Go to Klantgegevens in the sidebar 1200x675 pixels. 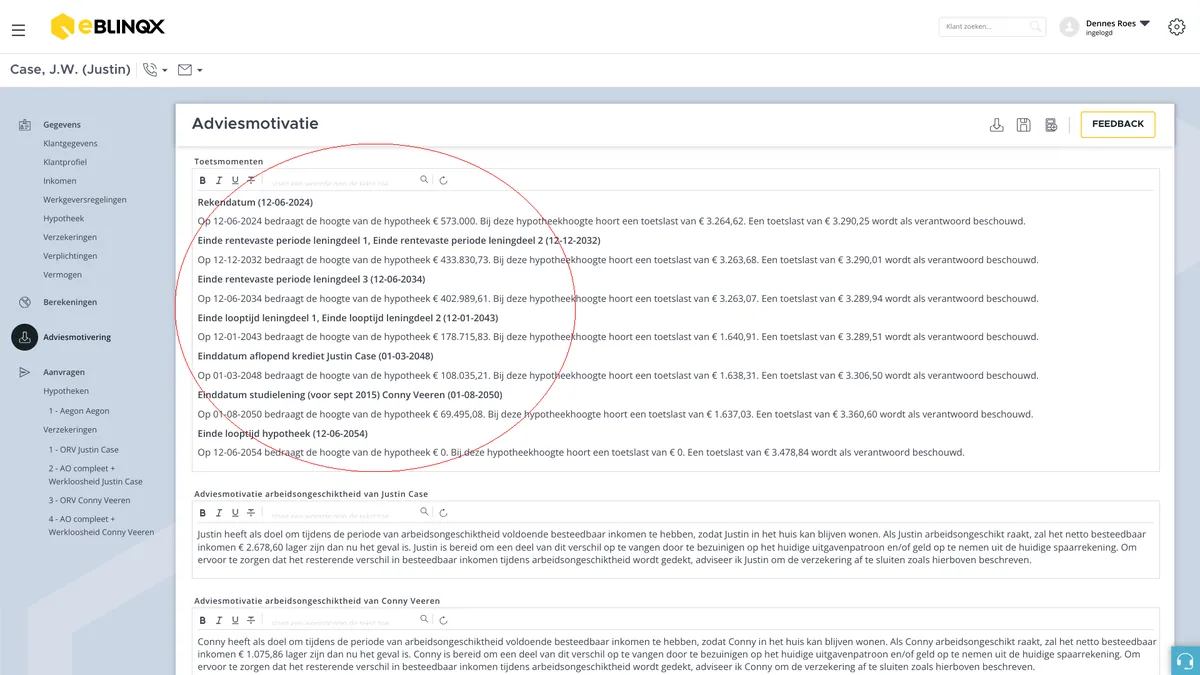coord(70,144)
